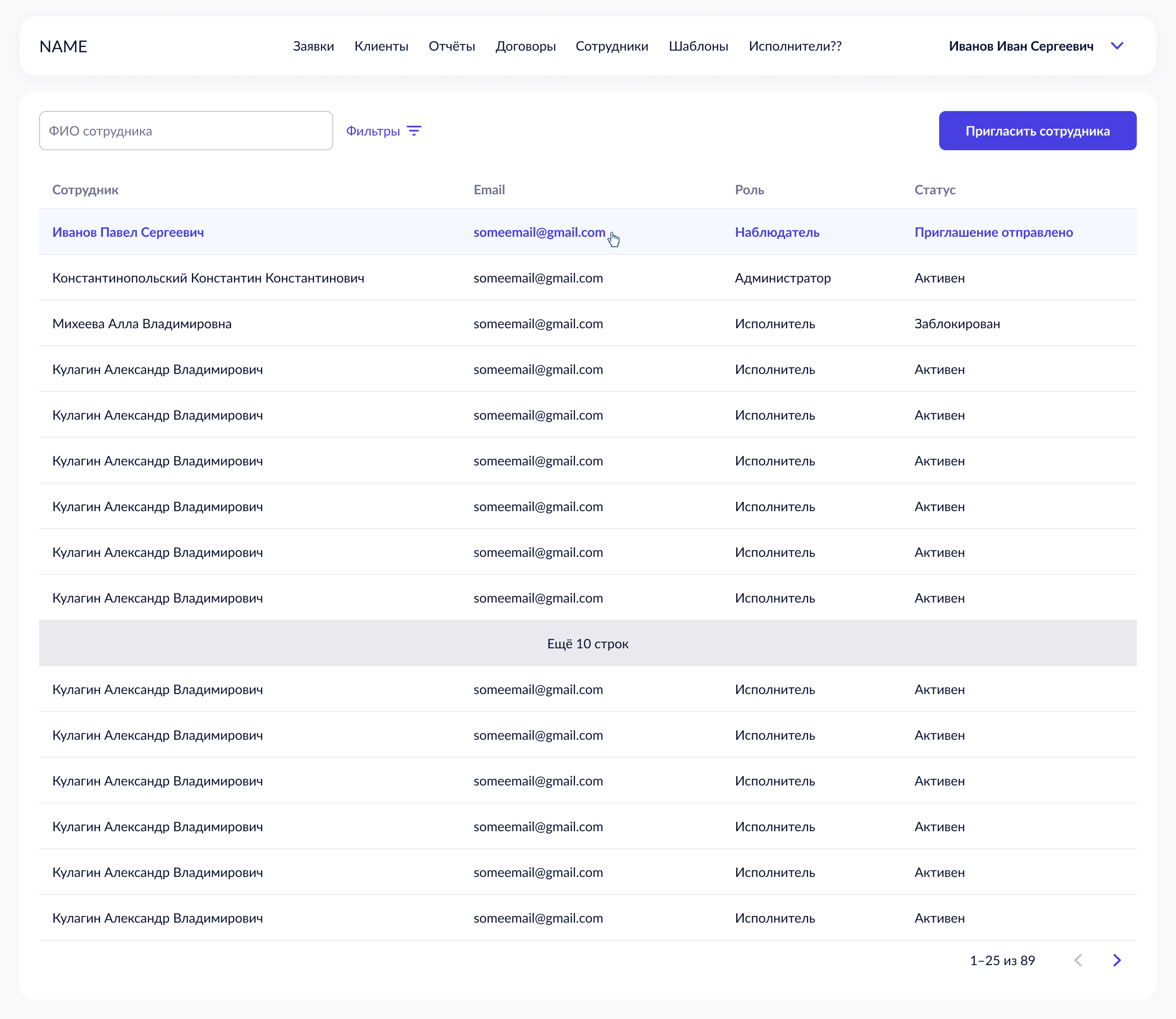1176x1019 pixels.
Task: Click the Администратор role cell
Action: [782, 278]
